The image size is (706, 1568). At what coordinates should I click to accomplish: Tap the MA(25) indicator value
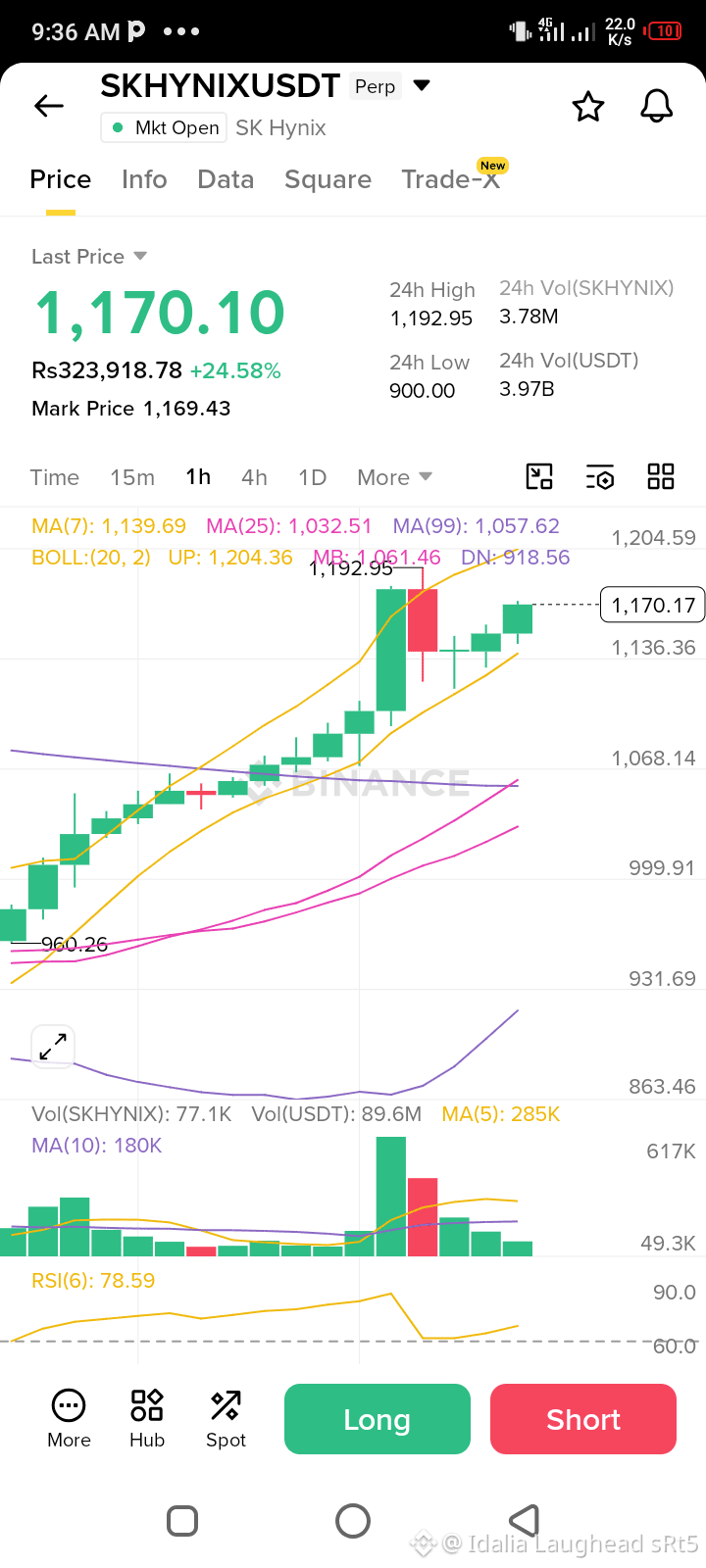289,526
